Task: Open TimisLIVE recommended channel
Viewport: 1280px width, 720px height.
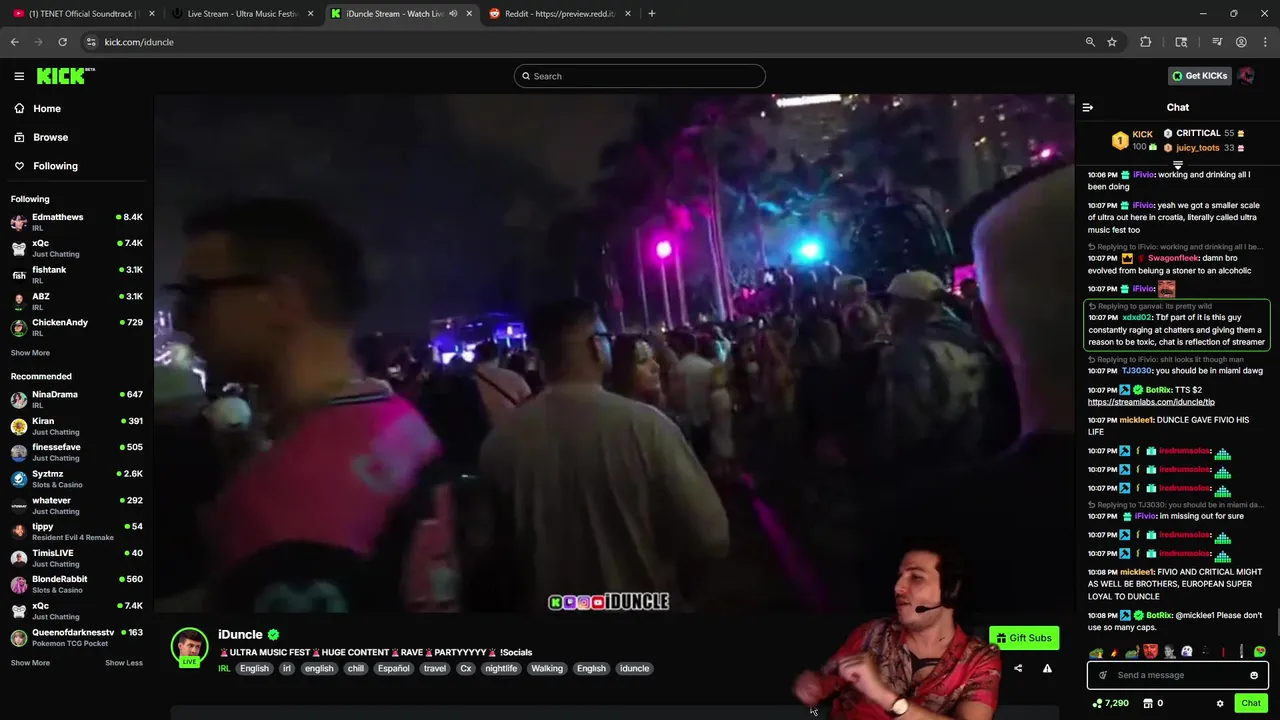Action: click(x=77, y=558)
